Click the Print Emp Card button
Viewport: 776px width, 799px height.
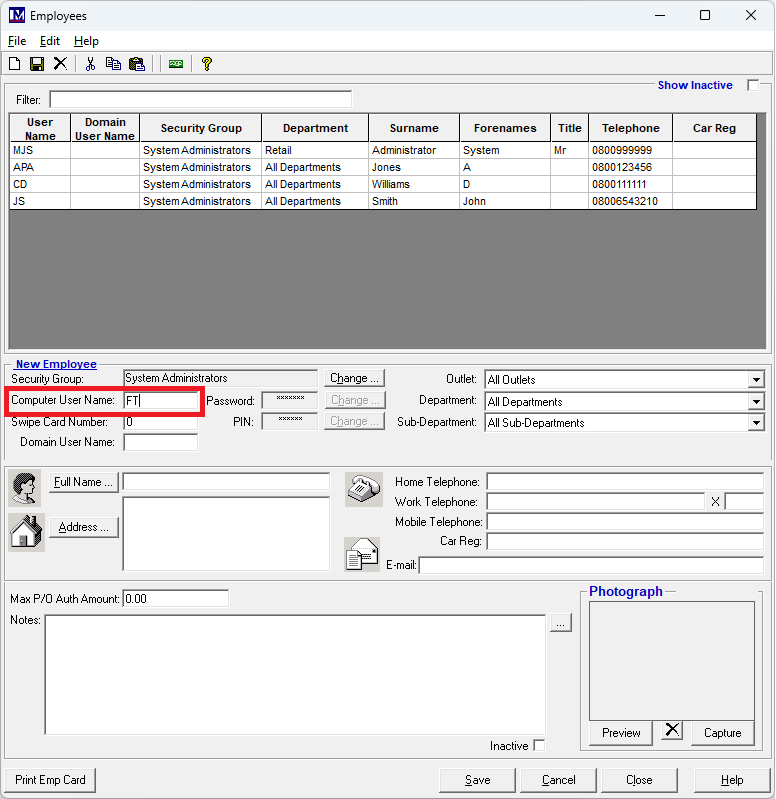click(x=50, y=780)
